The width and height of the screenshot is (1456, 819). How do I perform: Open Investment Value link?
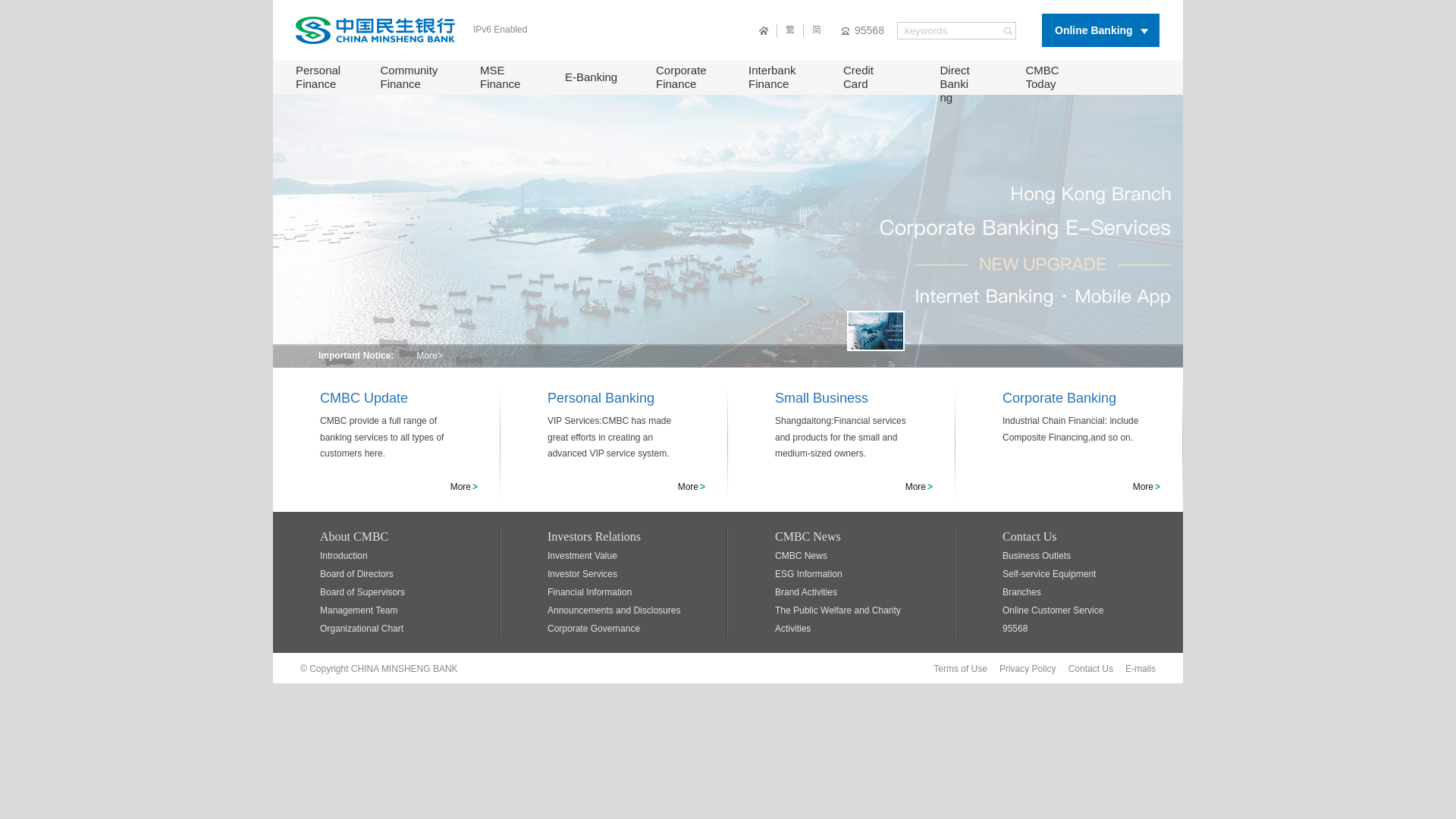582,556
